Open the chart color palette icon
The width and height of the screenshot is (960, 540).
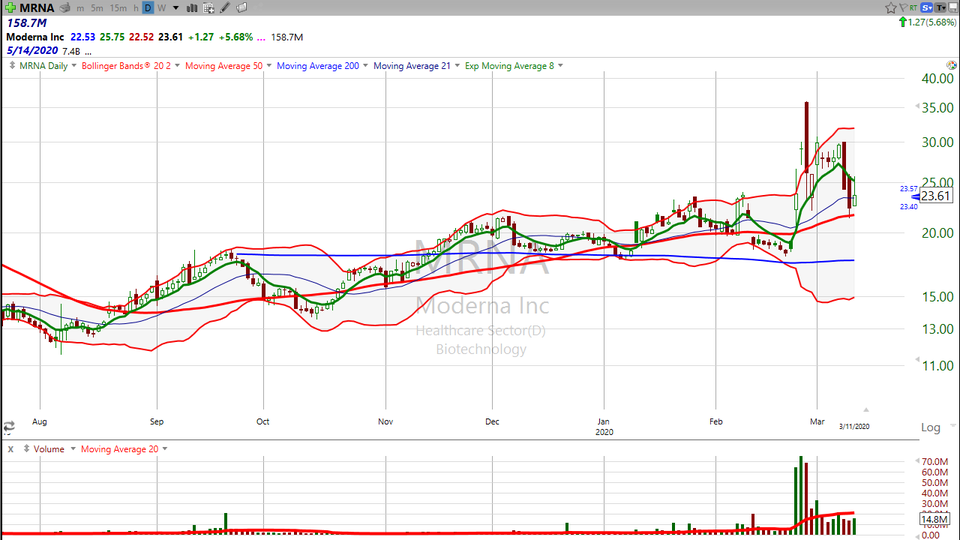[x=951, y=65]
